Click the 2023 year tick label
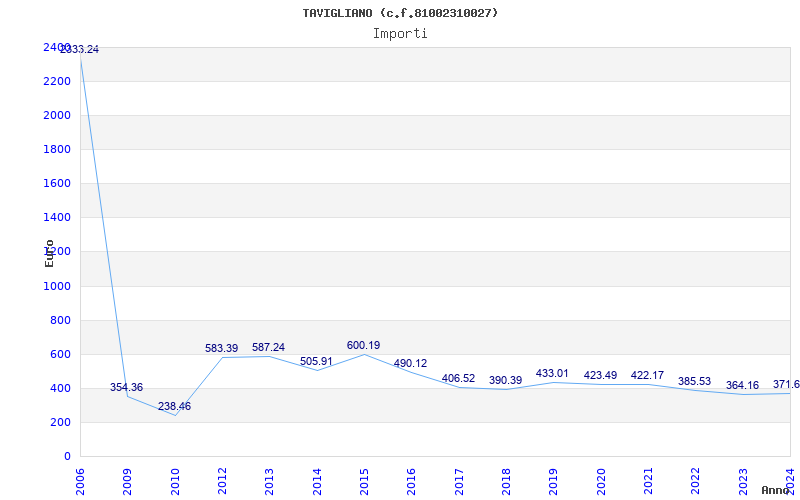This screenshot has width=800, height=500. click(x=743, y=482)
